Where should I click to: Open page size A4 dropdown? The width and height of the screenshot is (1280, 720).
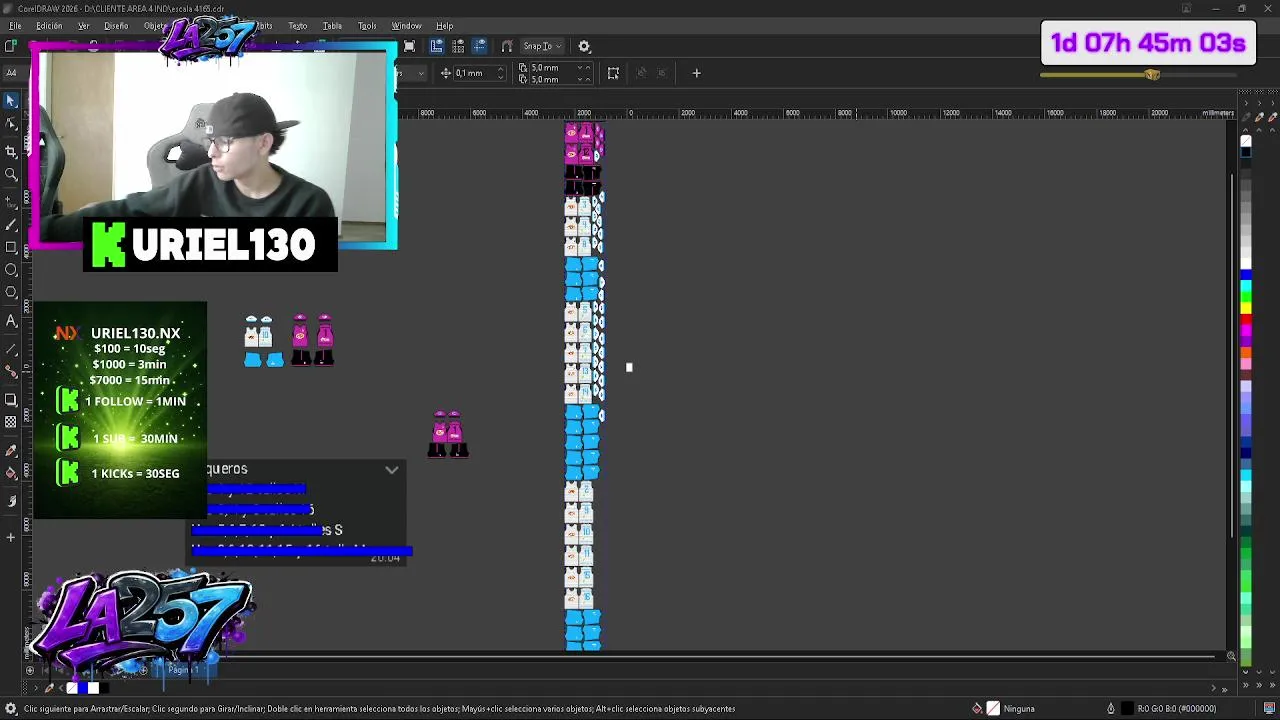click(11, 73)
